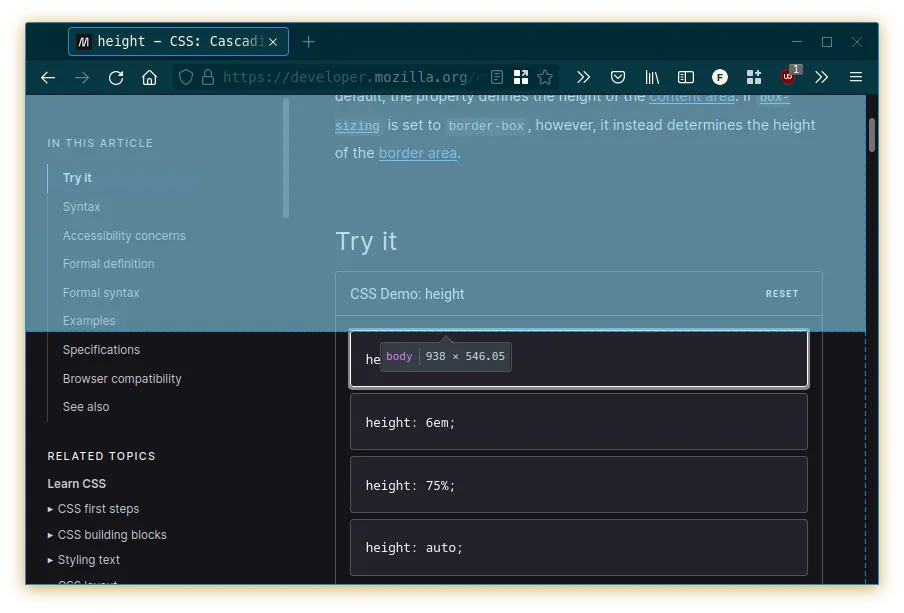Jump to Try it section
Viewport: 904px width, 613px height.
77,178
